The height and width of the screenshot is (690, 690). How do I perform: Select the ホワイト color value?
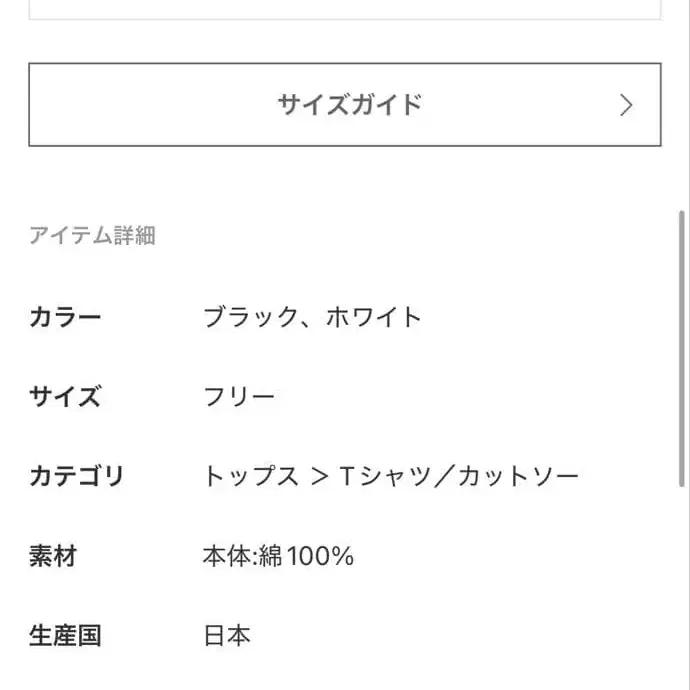(374, 318)
